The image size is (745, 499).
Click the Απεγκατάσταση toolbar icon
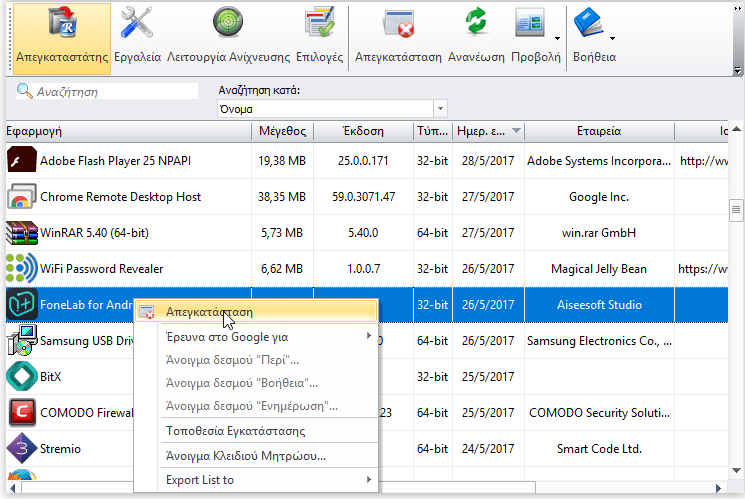pos(398,23)
